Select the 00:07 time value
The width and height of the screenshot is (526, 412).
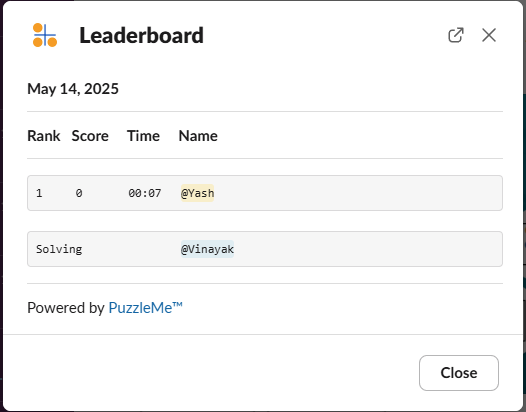145,193
